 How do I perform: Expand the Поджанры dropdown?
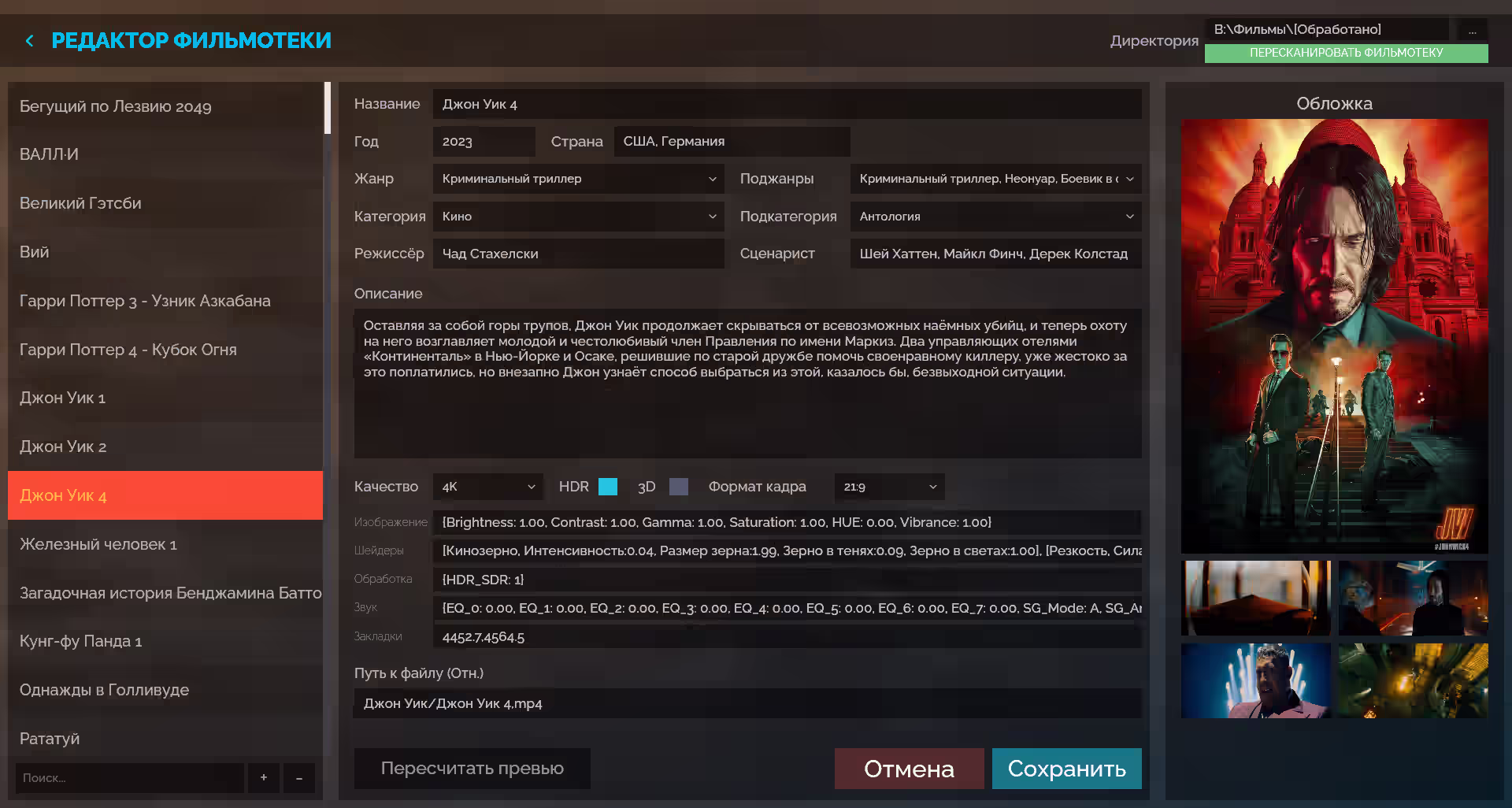click(996, 179)
